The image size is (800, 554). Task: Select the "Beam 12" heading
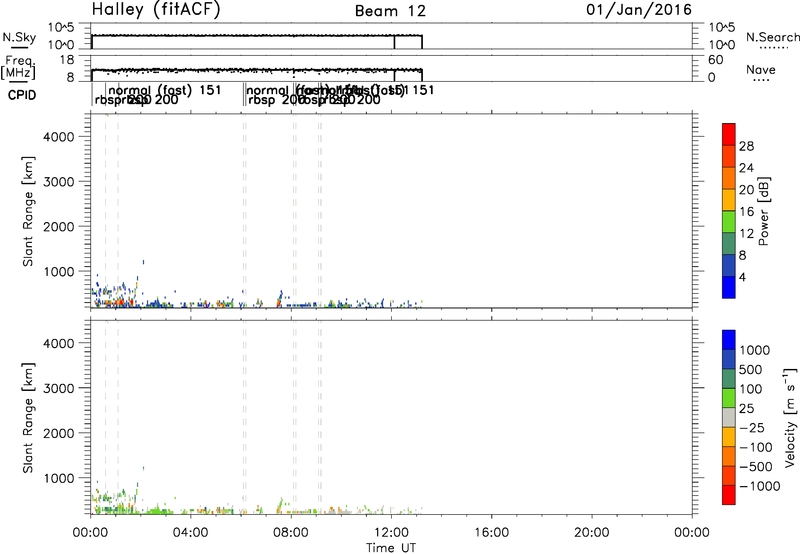[x=390, y=11]
